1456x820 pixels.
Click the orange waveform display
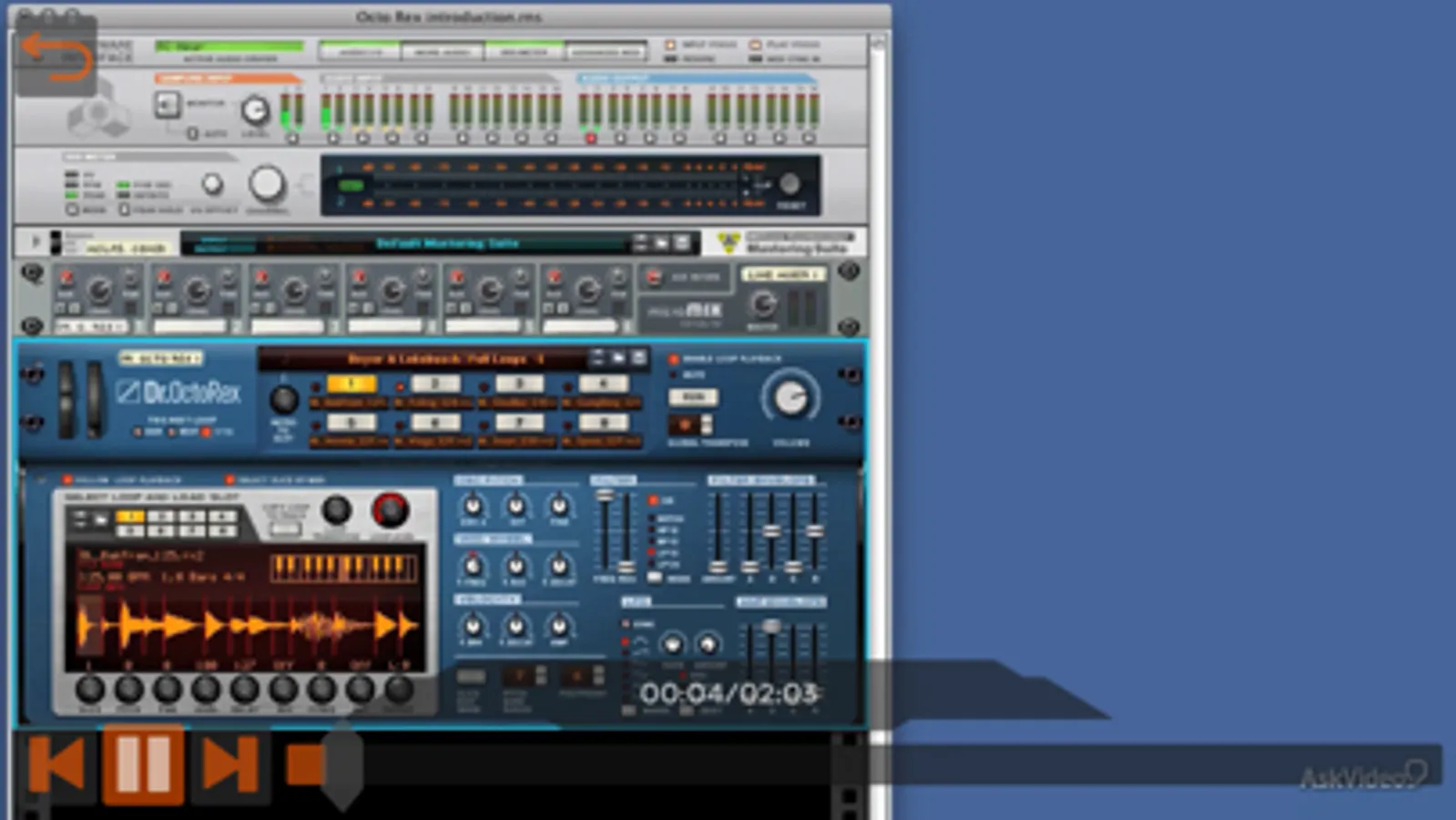click(x=244, y=627)
